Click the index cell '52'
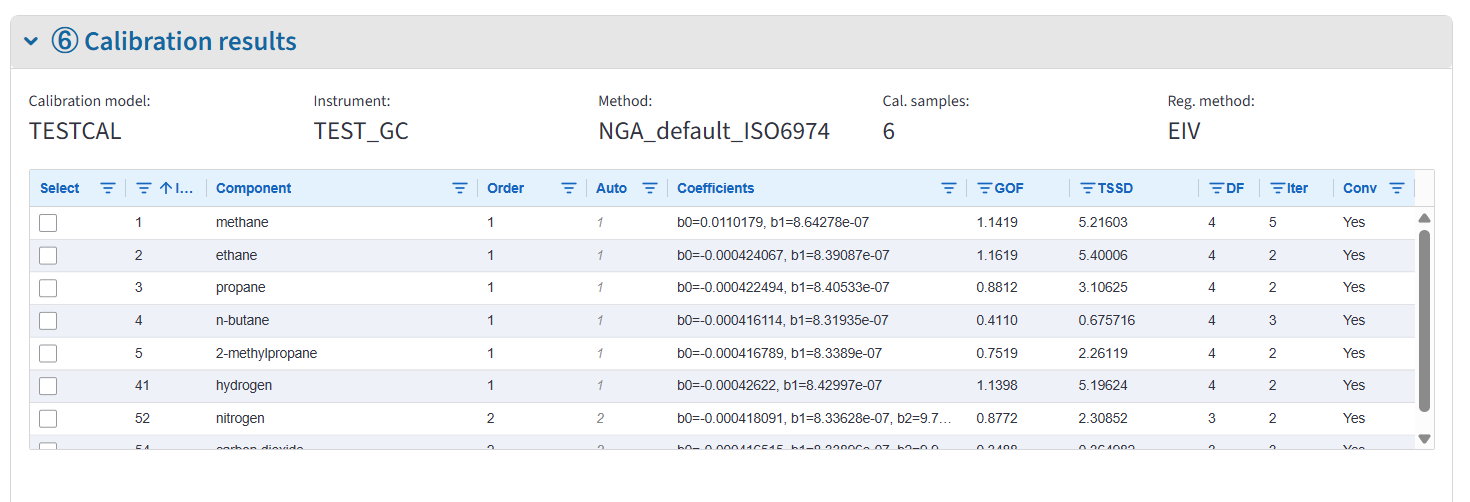 click(x=142, y=418)
